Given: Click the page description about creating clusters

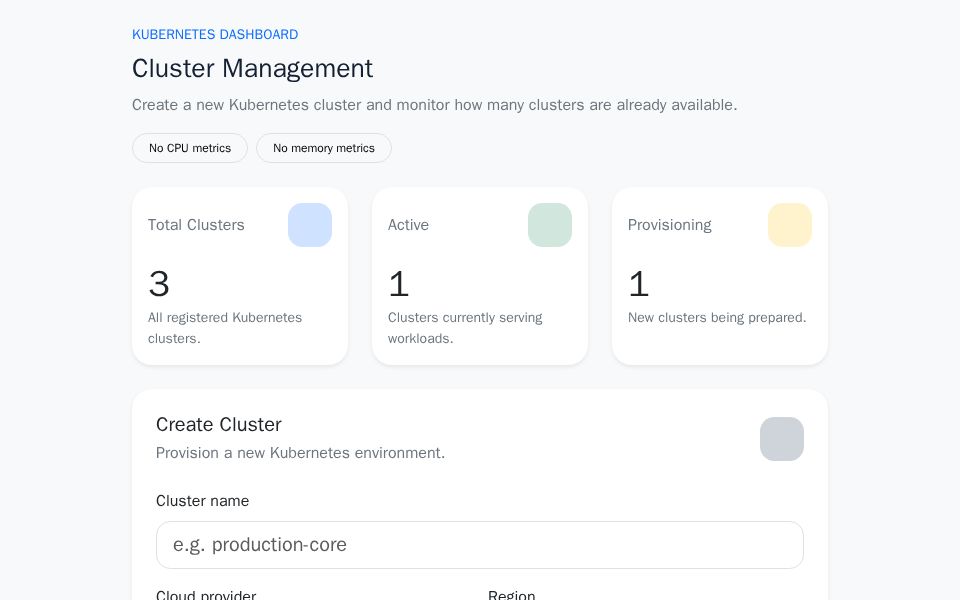Looking at the screenshot, I should click(435, 105).
